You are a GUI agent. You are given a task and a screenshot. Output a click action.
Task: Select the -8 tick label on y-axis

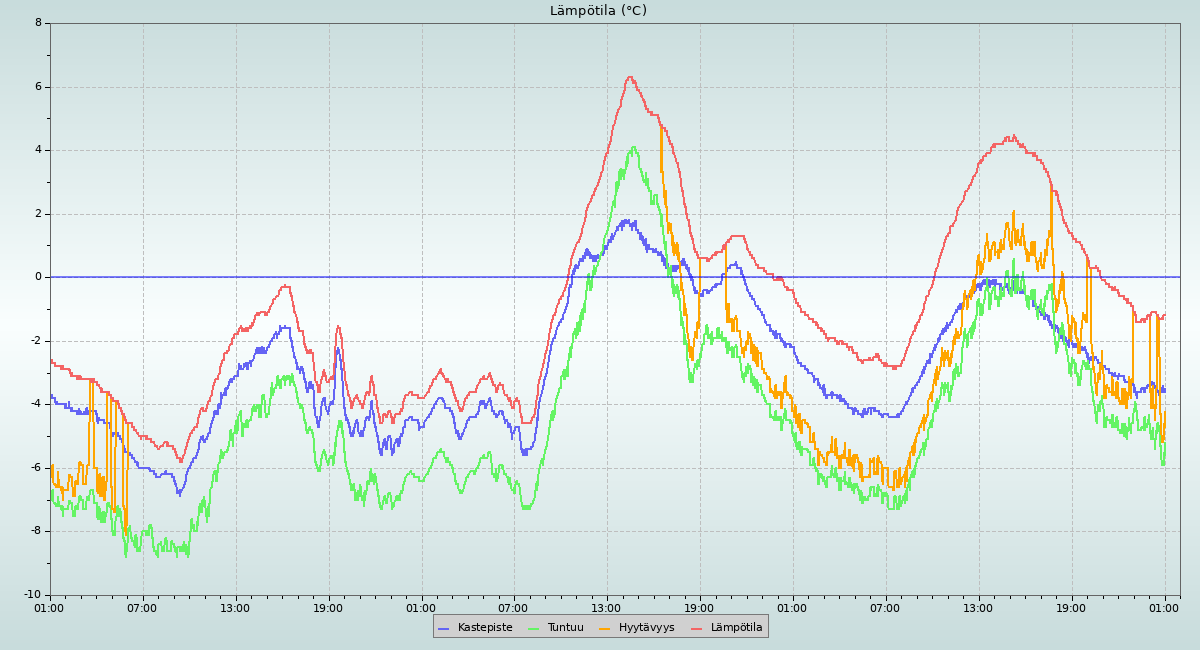(35, 531)
